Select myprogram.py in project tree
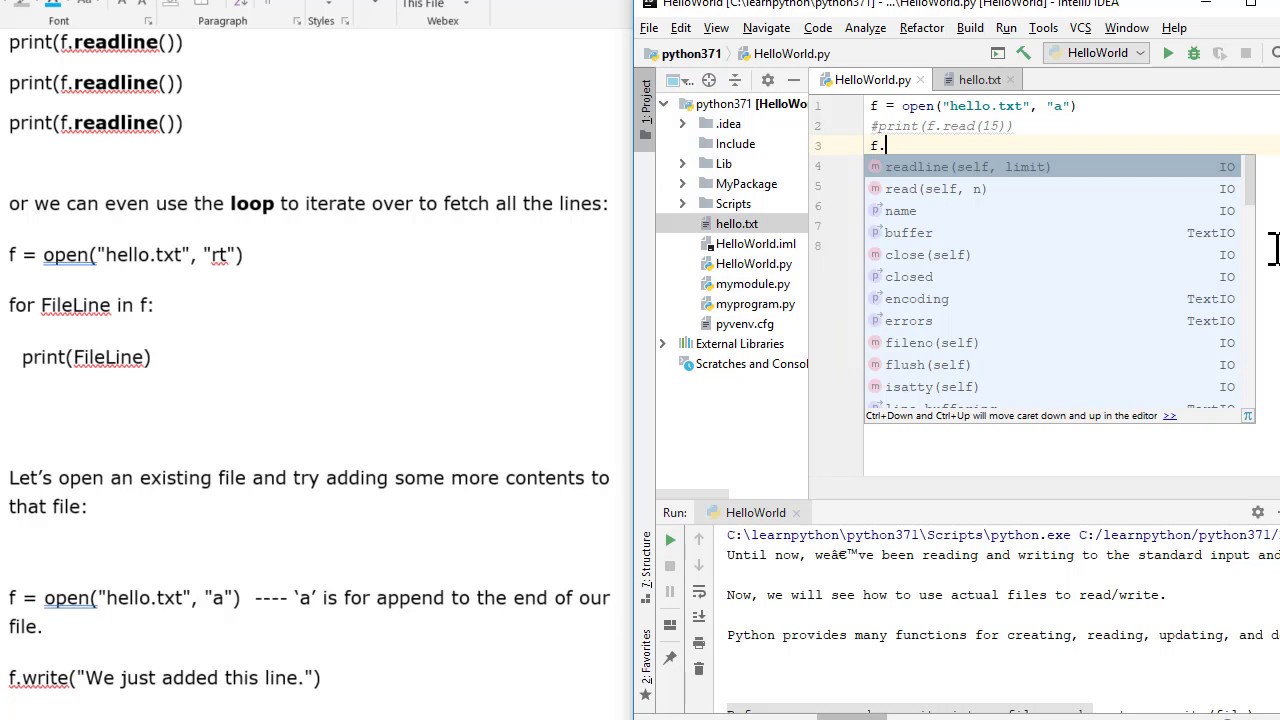This screenshot has width=1280, height=720. click(755, 304)
